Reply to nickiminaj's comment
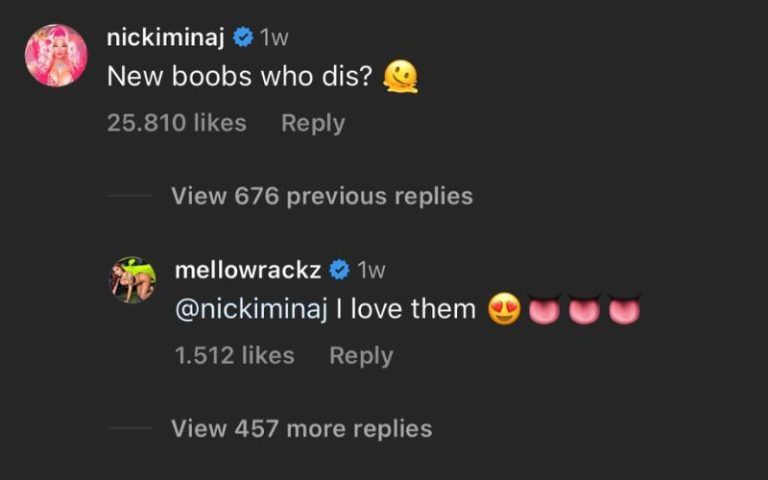Image resolution: width=768 pixels, height=480 pixels. click(x=312, y=123)
